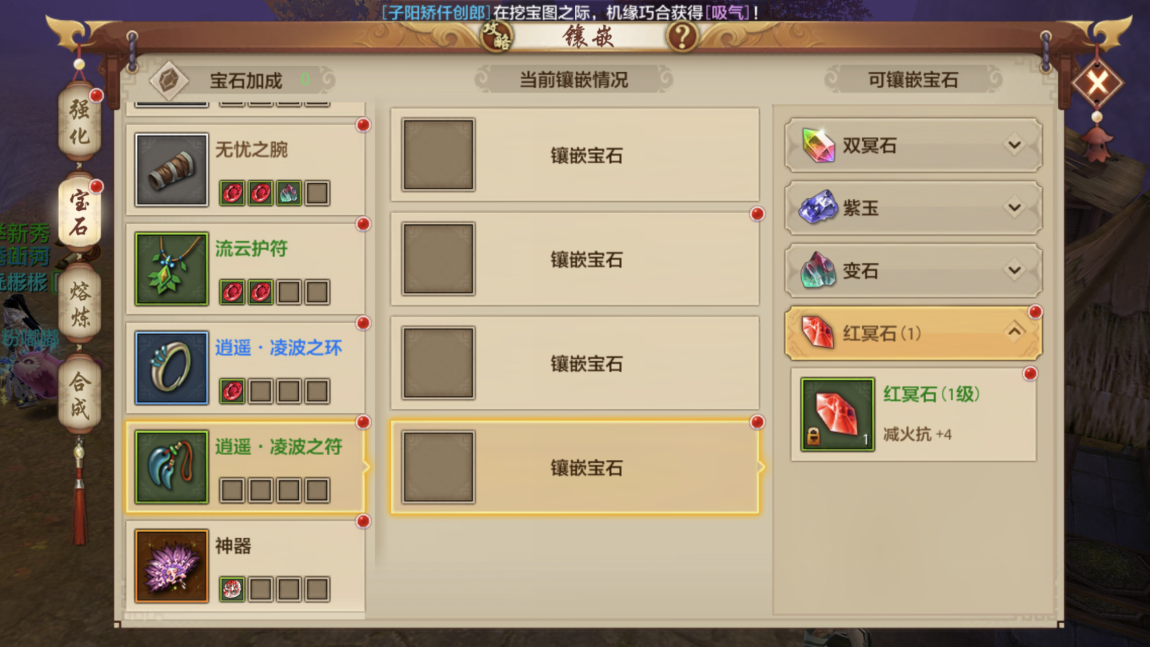
Task: Open help with the question mark icon
Action: coord(682,35)
